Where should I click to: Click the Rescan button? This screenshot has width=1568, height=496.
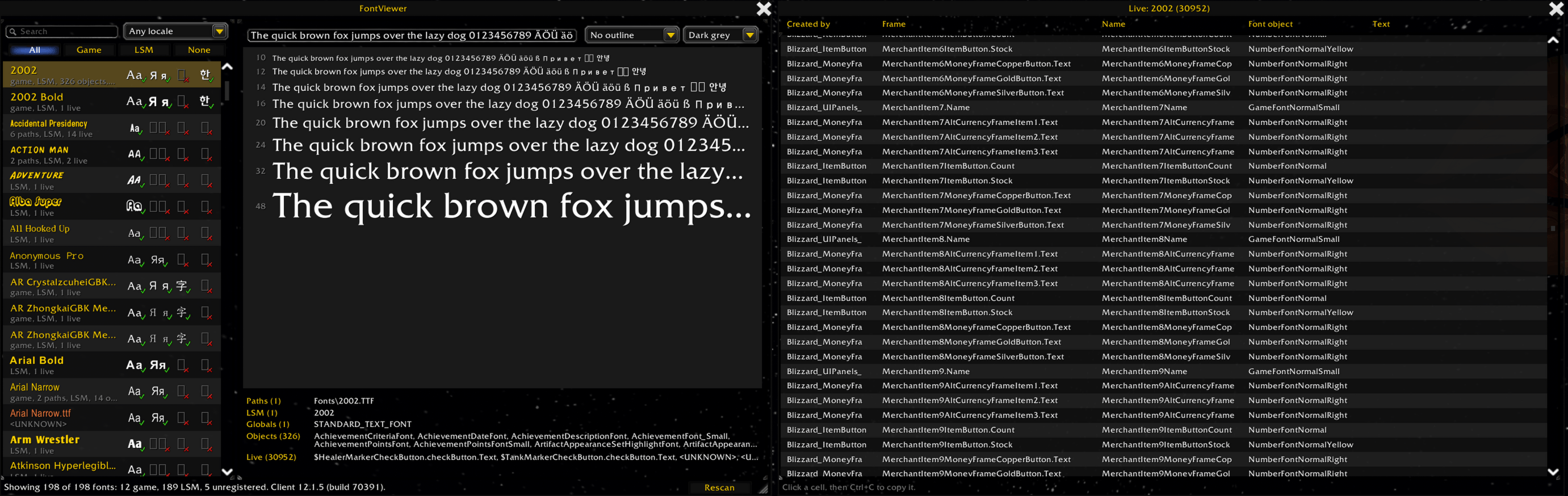[x=719, y=487]
